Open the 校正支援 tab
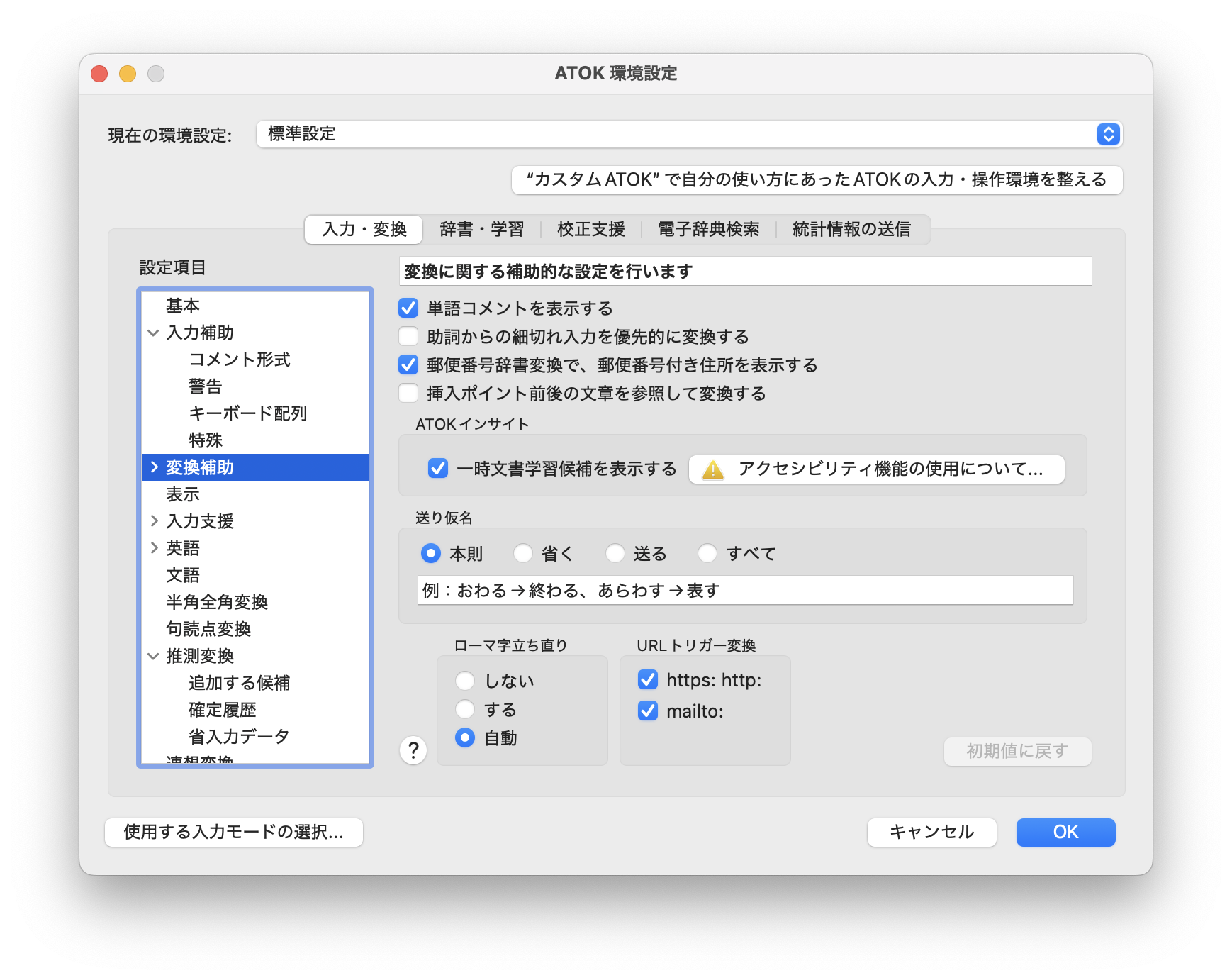Viewport: 1232px width, 980px height. click(591, 229)
